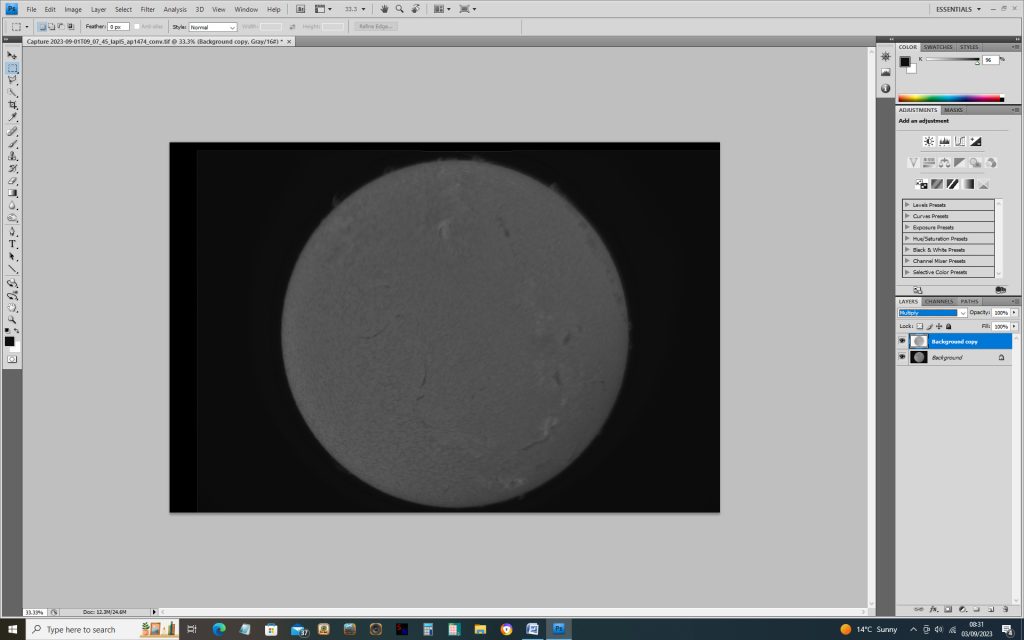Click the color spectrum ramp
1024x640 pixels.
(x=951, y=99)
